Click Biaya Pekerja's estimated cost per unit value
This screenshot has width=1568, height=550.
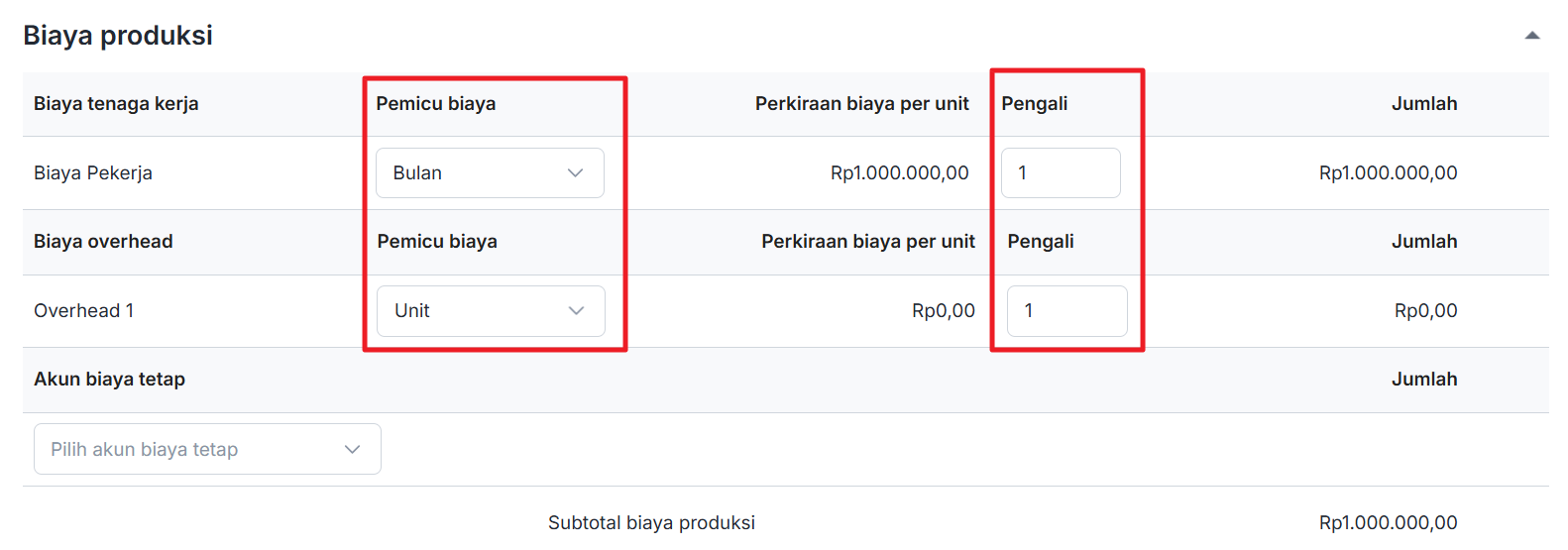coord(899,173)
